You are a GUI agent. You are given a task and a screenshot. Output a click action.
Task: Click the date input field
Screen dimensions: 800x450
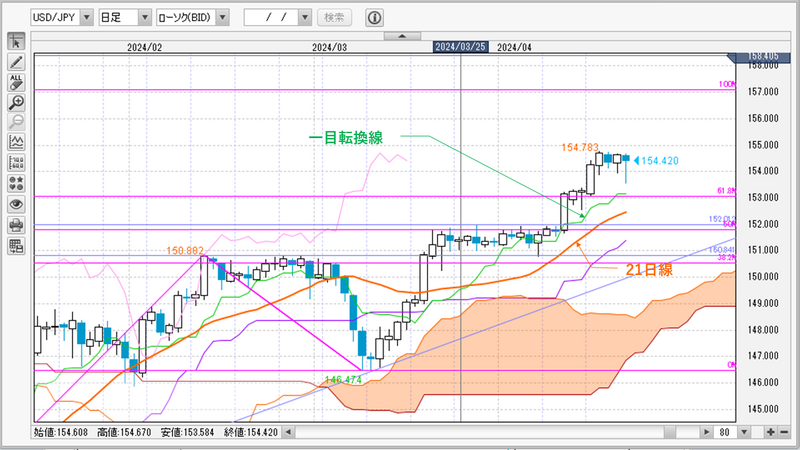[271, 17]
